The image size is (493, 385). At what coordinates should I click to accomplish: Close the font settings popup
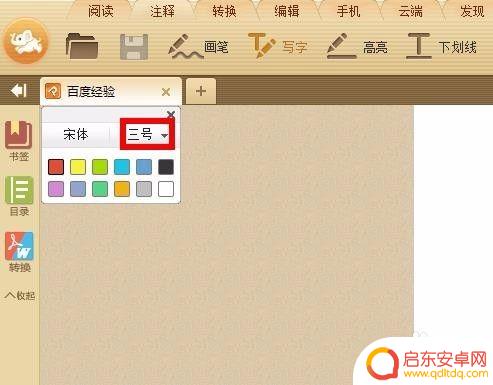pyautogui.click(x=171, y=114)
